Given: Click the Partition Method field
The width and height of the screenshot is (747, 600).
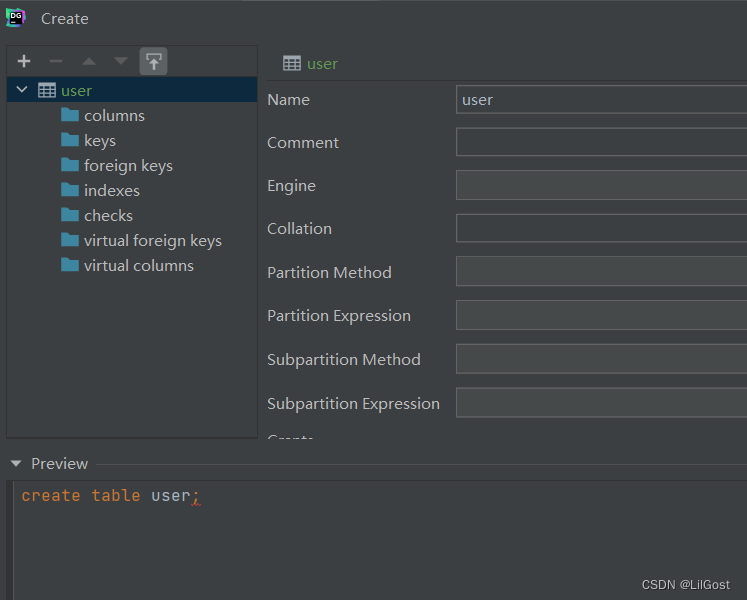Looking at the screenshot, I should pos(601,271).
